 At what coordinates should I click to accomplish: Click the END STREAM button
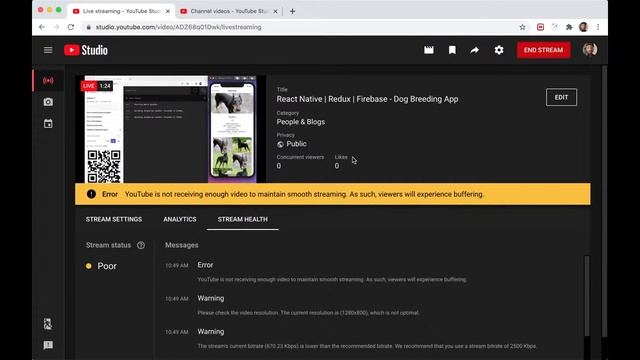pos(543,50)
